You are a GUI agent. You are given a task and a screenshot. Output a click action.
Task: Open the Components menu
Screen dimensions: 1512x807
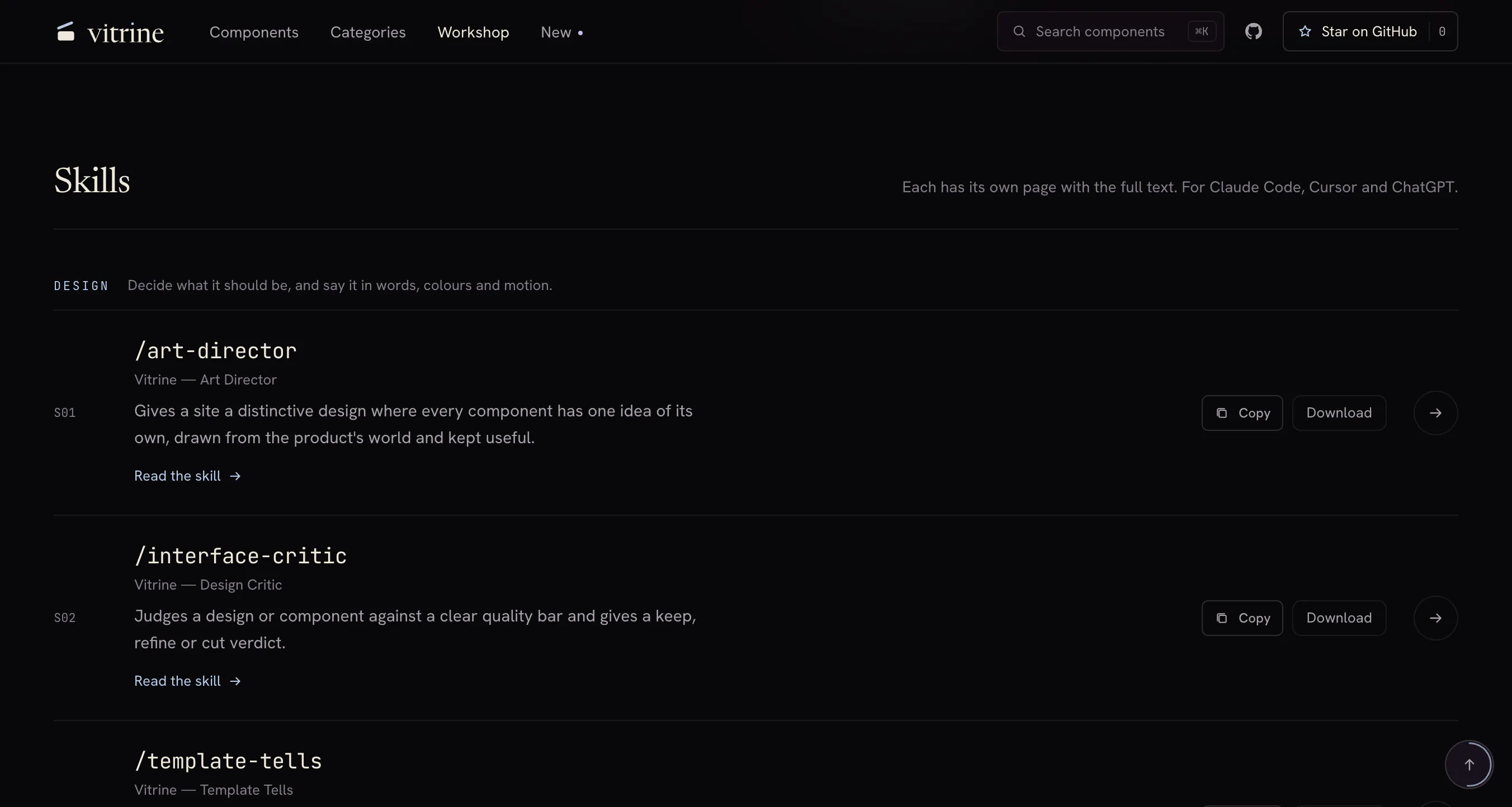(253, 32)
